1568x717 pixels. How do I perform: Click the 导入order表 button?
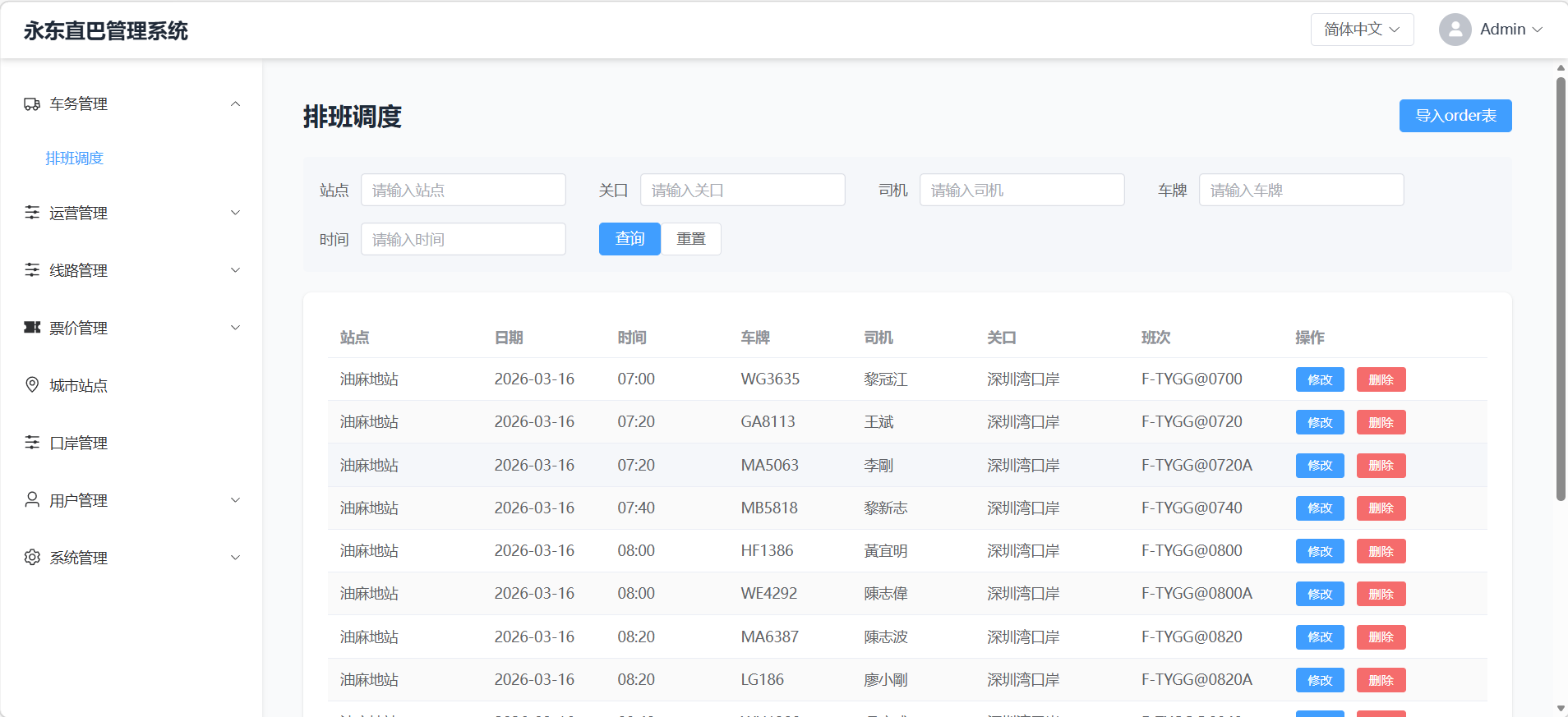point(1455,116)
